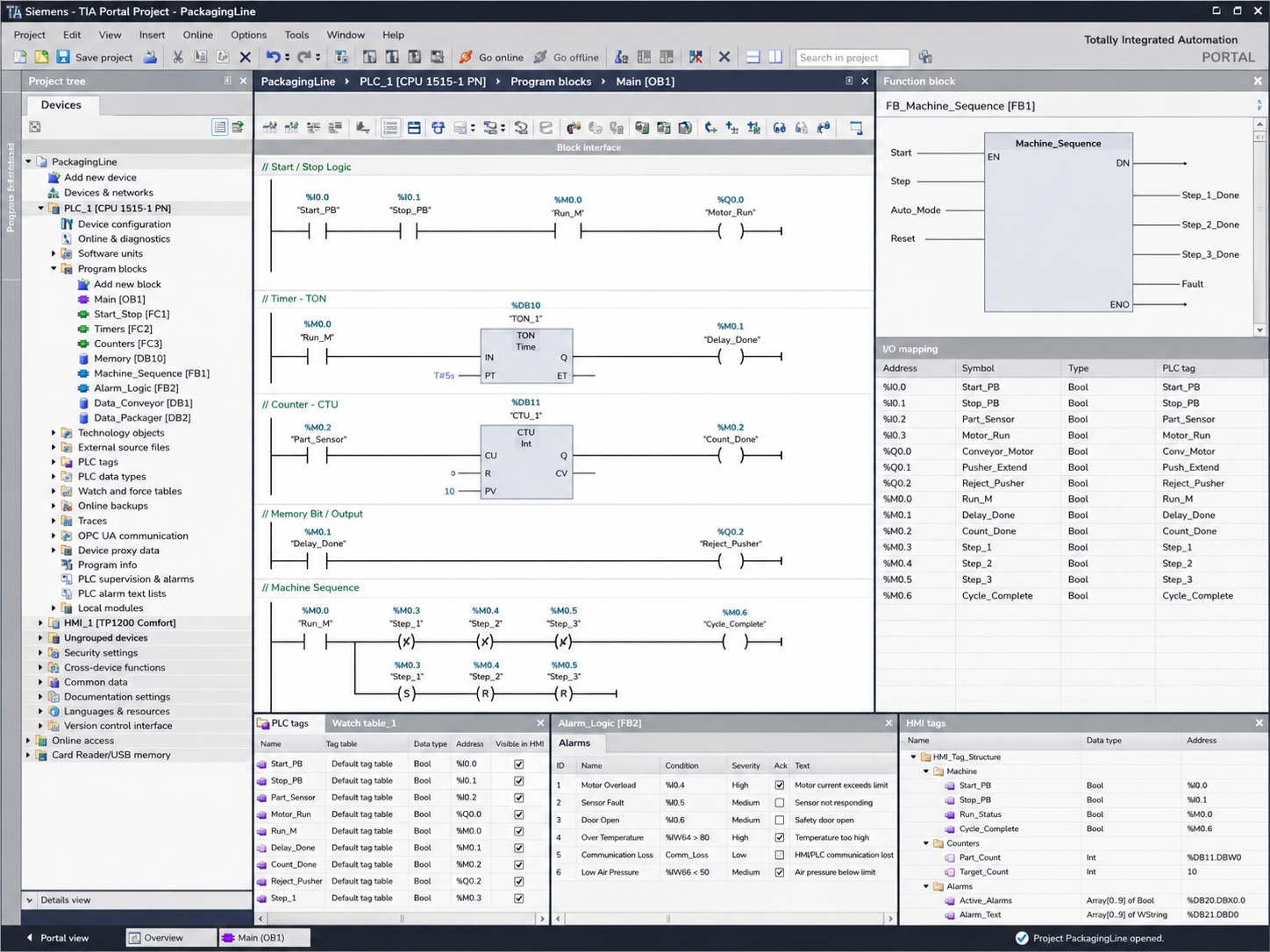Click the TIA logo in title bar

pyautogui.click(x=13, y=11)
